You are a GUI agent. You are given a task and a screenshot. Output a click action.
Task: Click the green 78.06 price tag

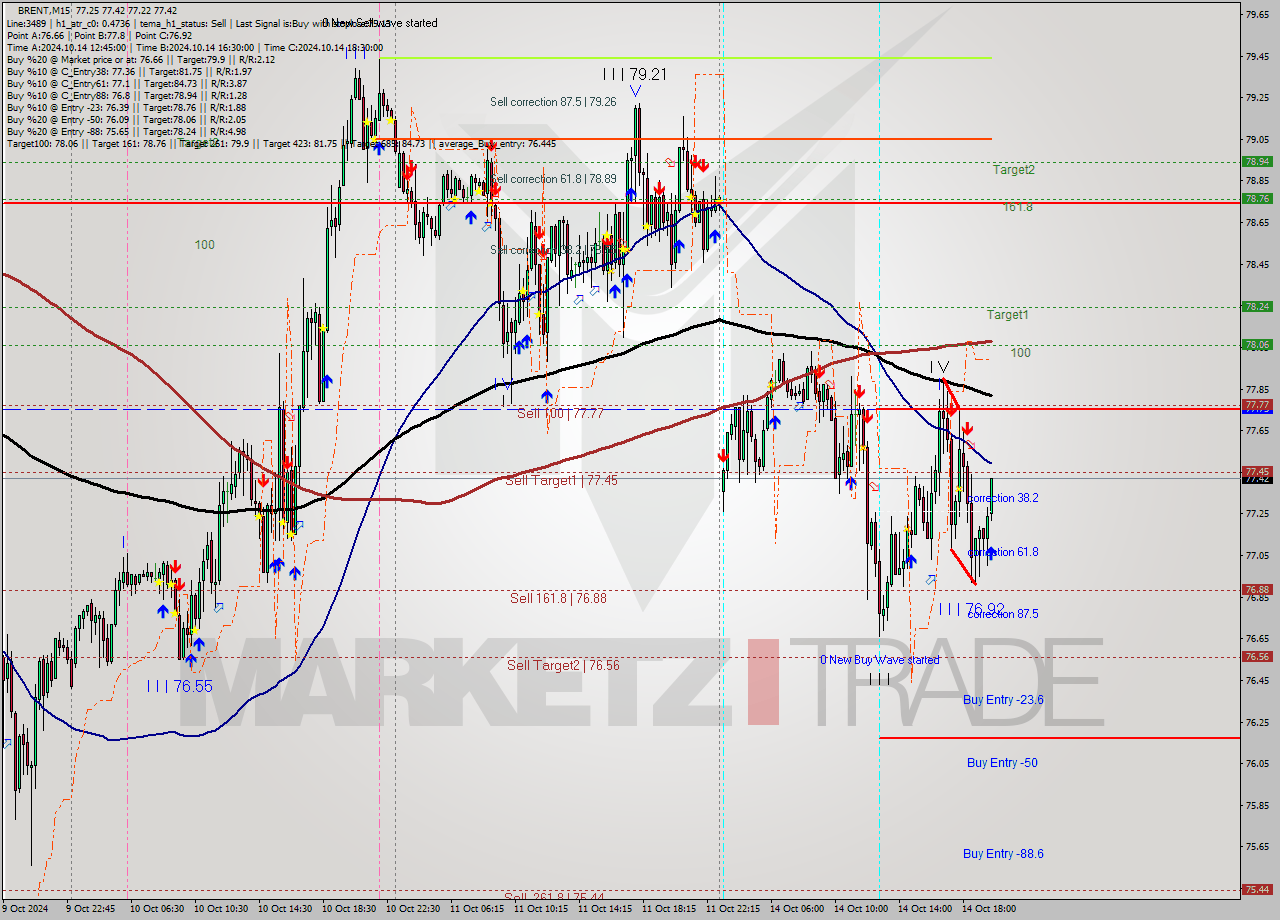click(1257, 344)
